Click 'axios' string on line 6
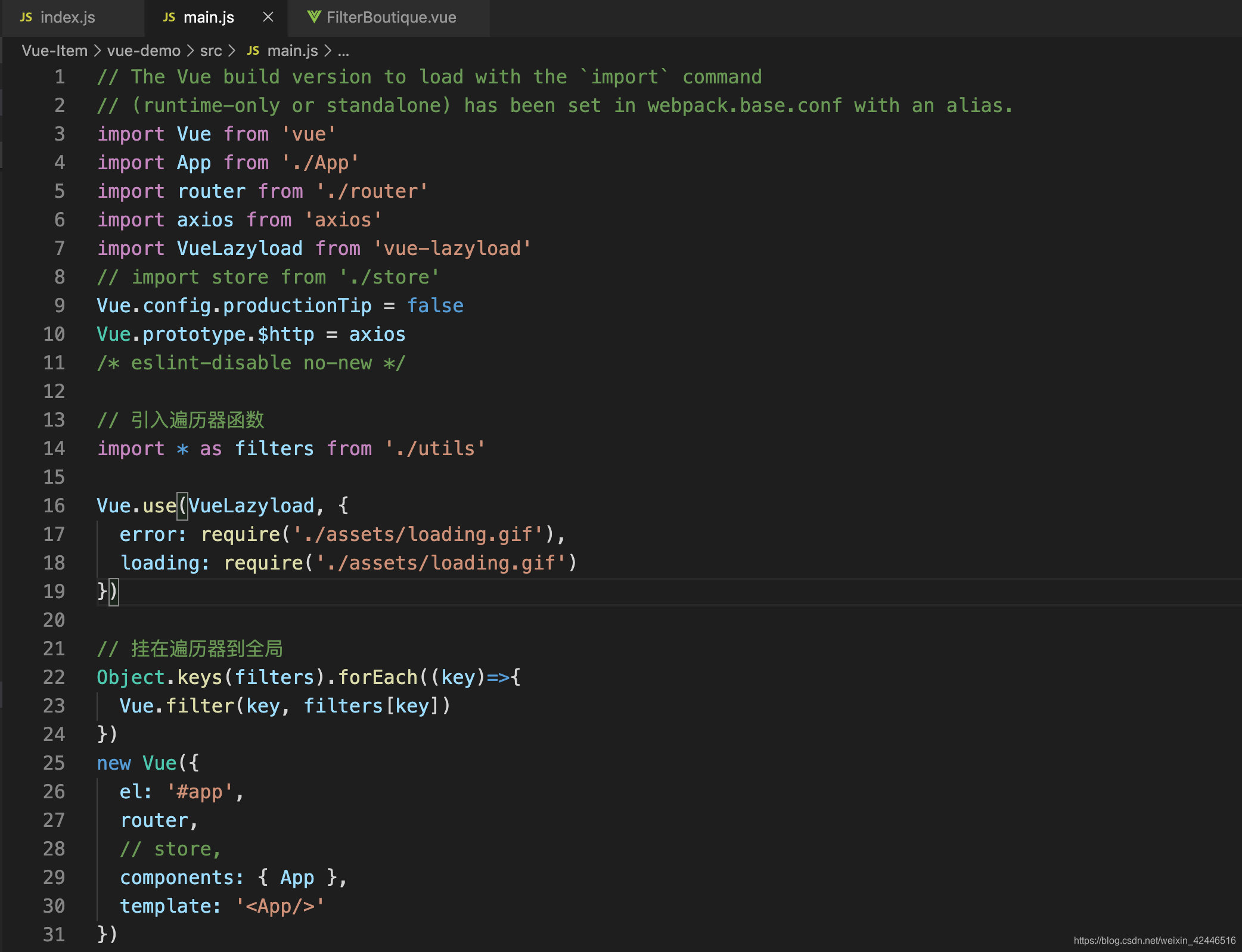 343,220
